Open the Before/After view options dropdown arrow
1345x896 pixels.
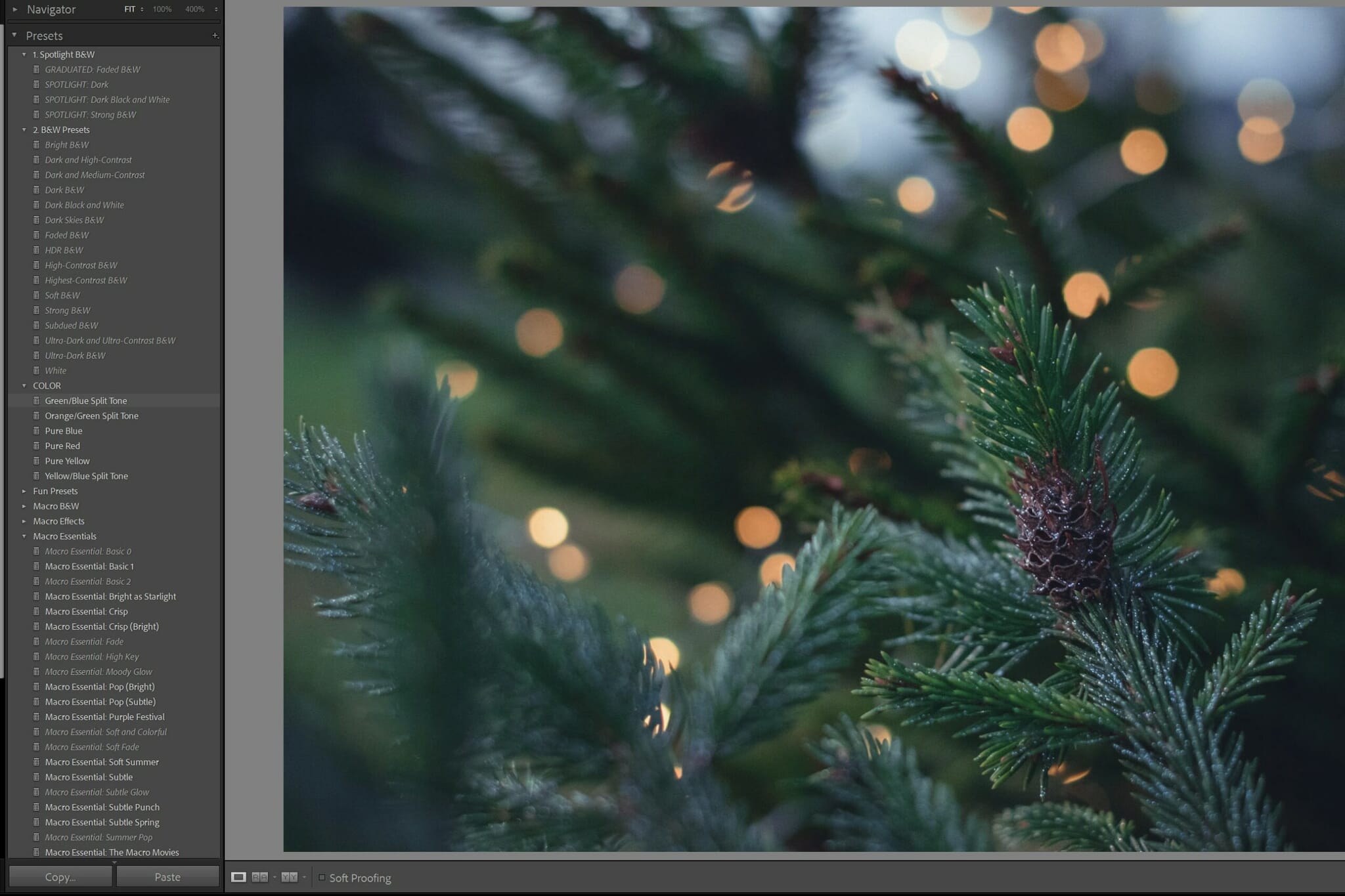pyautogui.click(x=304, y=877)
